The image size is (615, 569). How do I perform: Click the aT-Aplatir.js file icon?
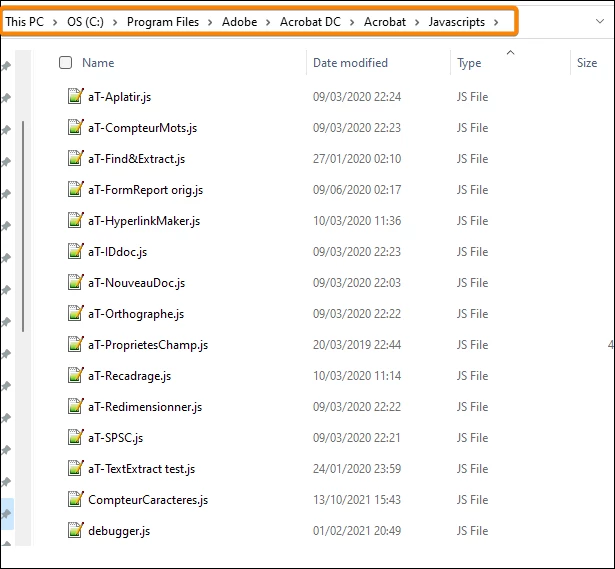[75, 96]
